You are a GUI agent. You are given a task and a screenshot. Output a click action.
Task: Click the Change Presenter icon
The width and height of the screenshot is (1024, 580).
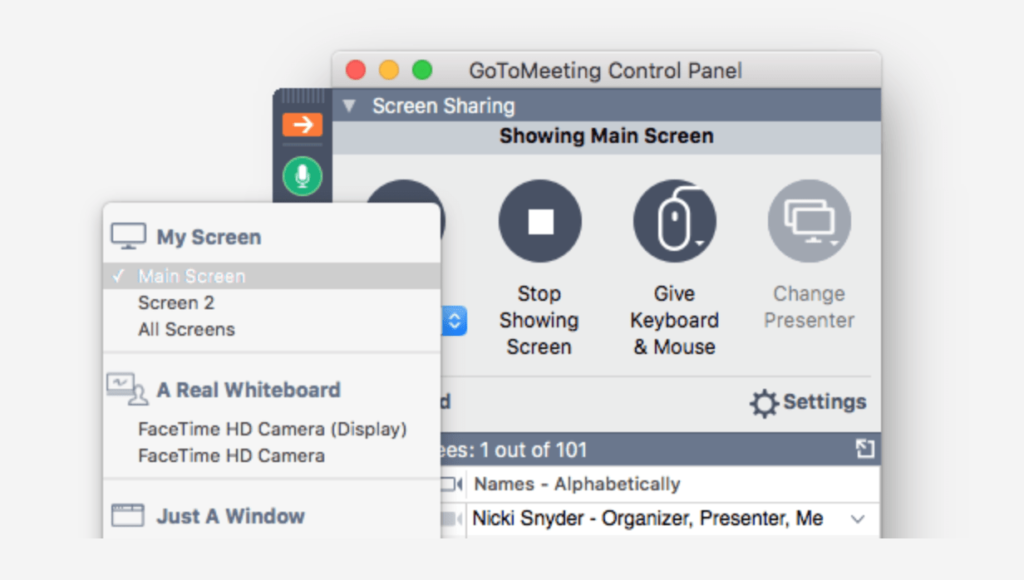(809, 221)
